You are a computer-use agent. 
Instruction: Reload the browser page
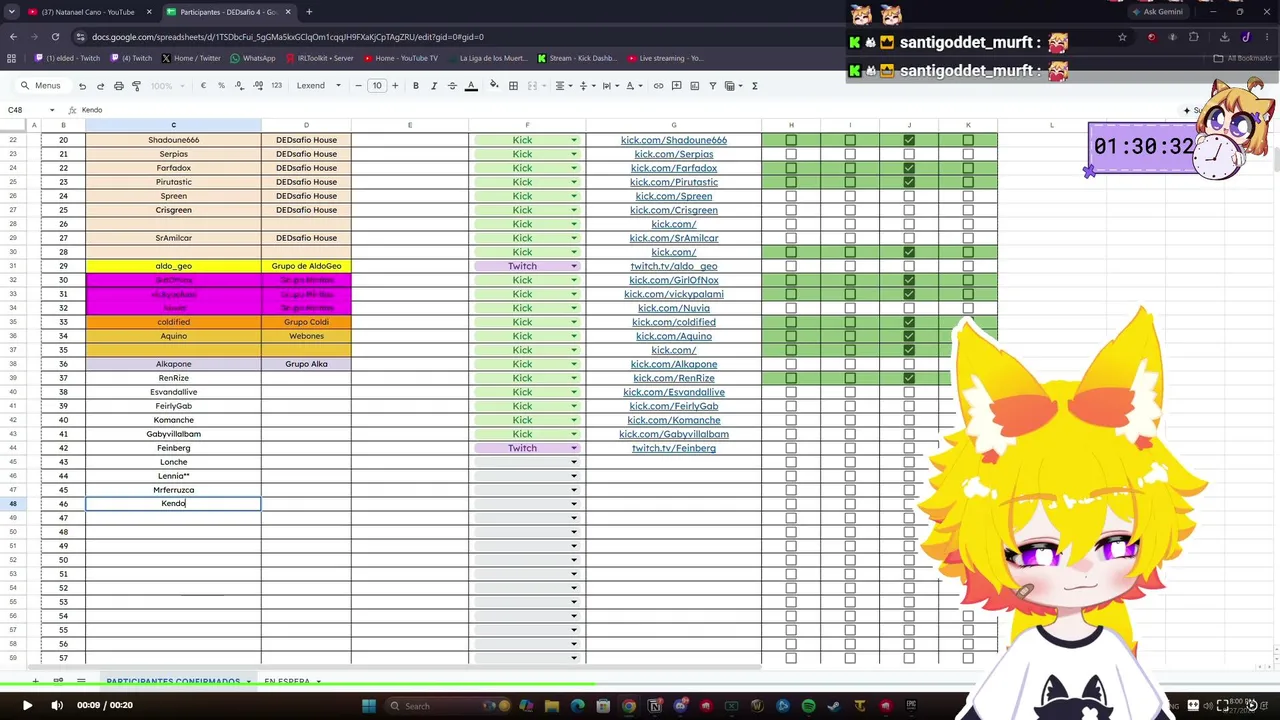point(55,37)
